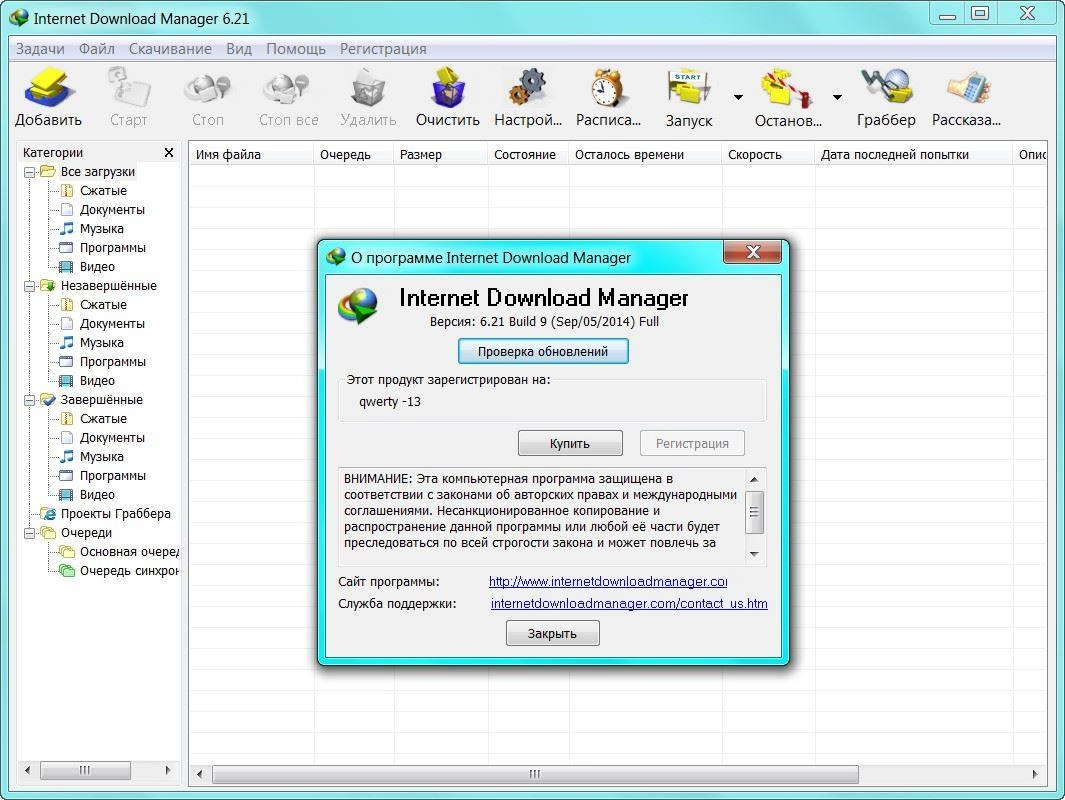Select Музыка under Все загрузки

[102, 229]
